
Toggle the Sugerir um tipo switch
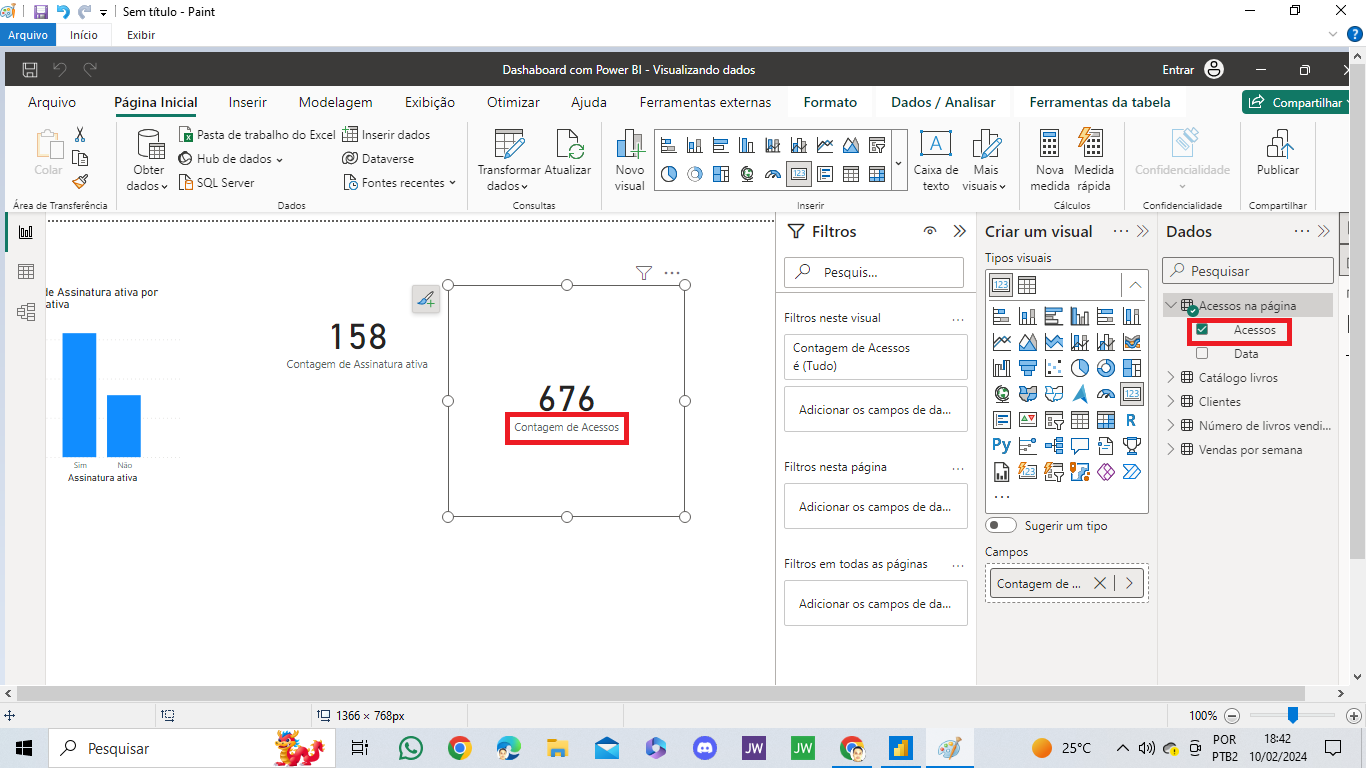coord(1001,525)
